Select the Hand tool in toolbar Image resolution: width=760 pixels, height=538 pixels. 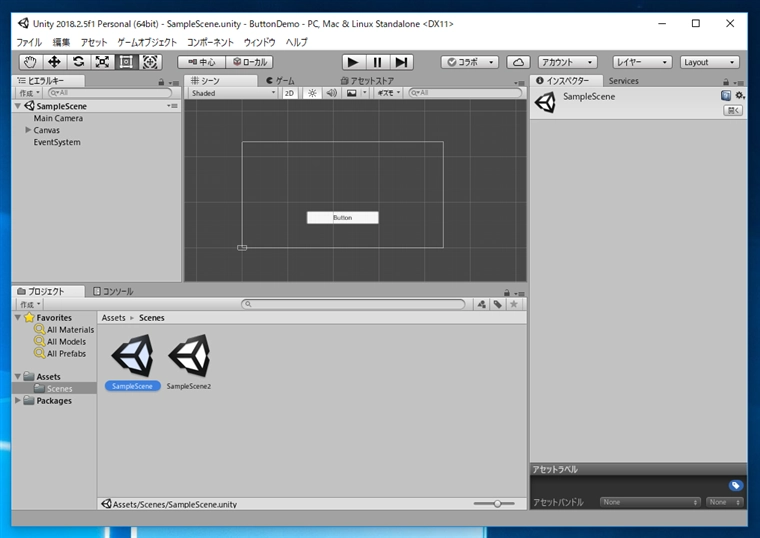coord(30,62)
